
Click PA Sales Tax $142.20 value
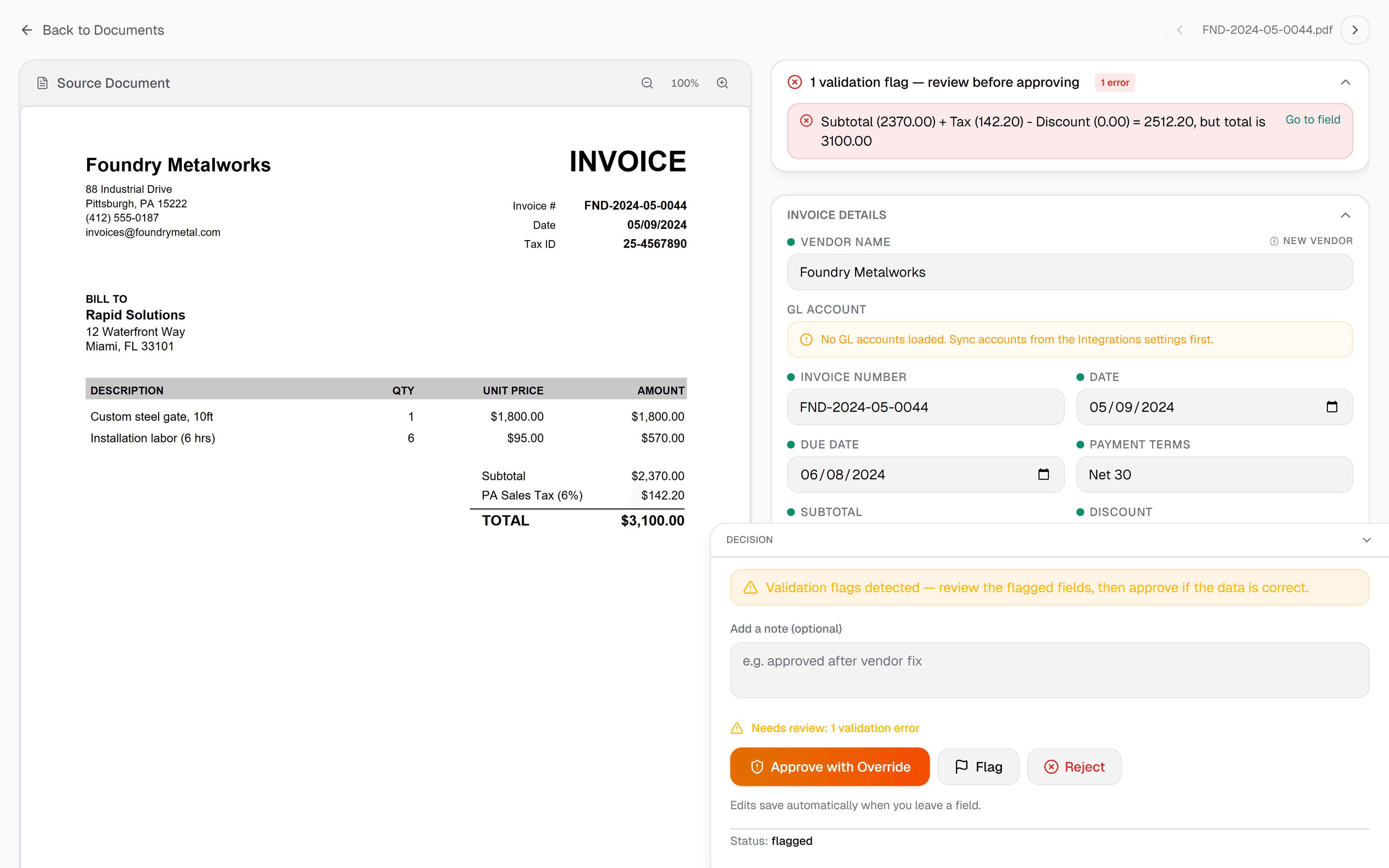662,495
